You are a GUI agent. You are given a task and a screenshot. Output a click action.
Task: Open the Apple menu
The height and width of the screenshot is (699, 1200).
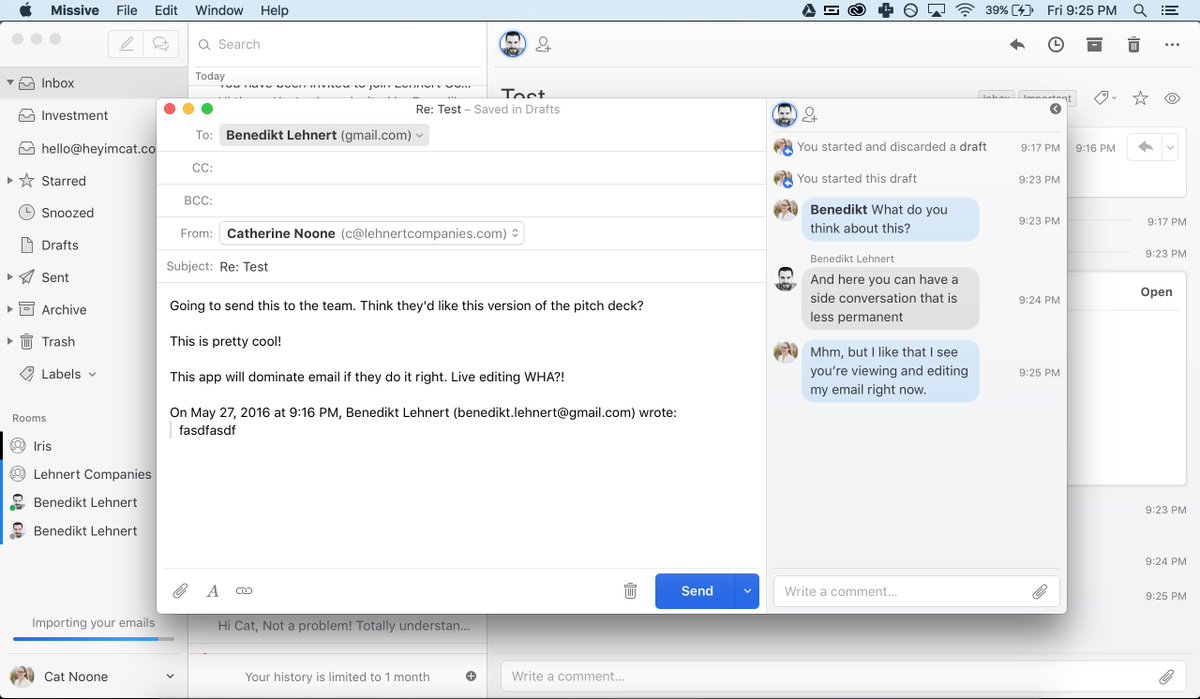coord(25,10)
